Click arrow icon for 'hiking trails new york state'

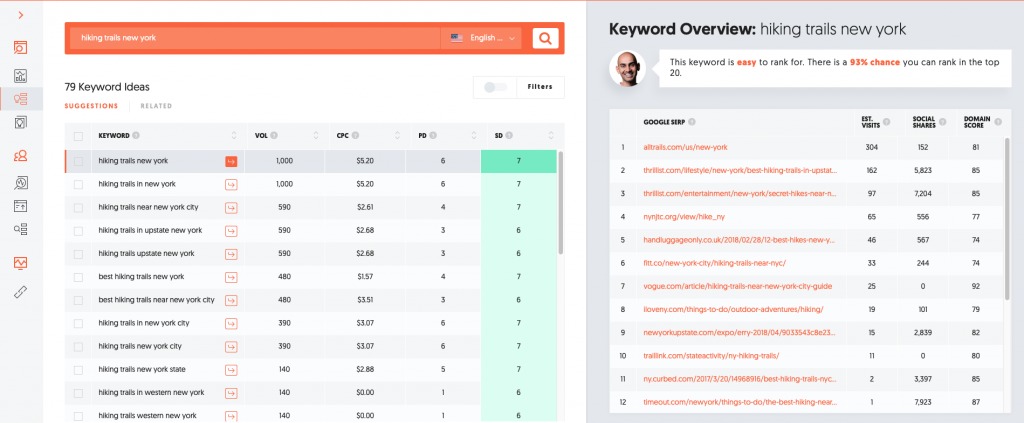[x=231, y=370]
